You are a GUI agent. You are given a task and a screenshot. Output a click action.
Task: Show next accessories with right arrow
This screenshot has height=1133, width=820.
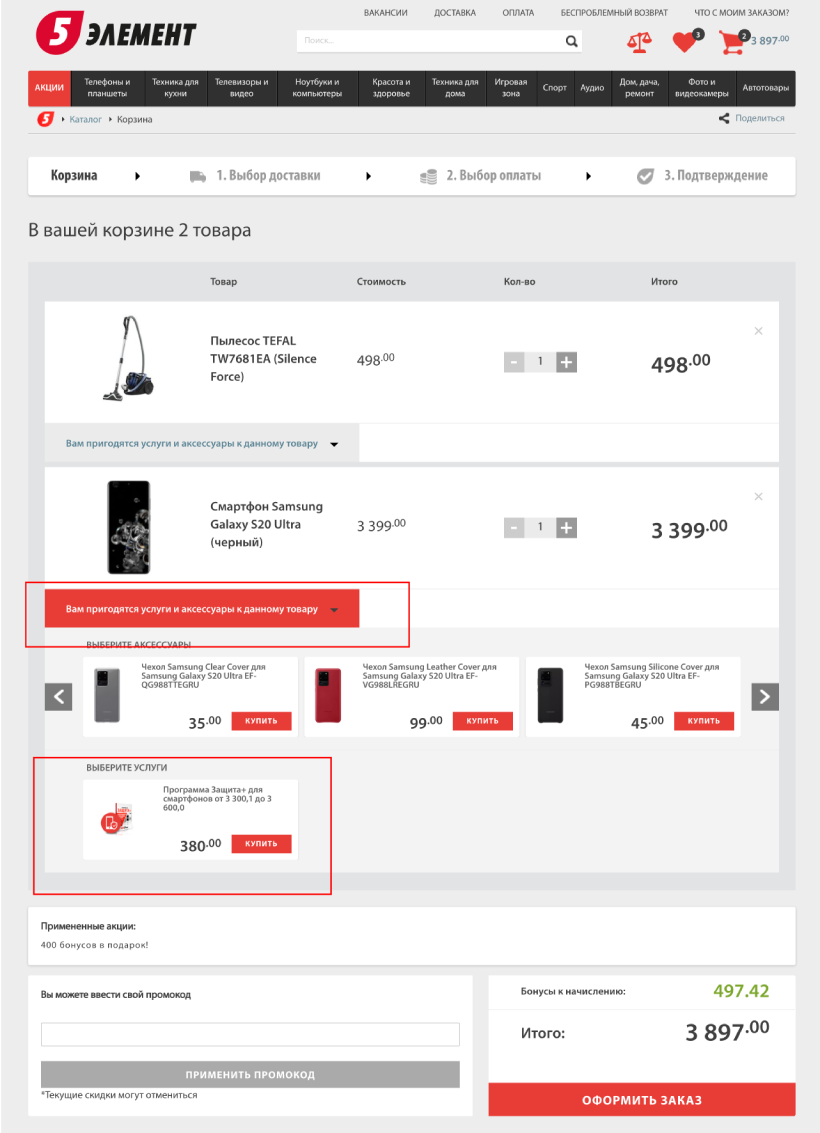coord(765,697)
